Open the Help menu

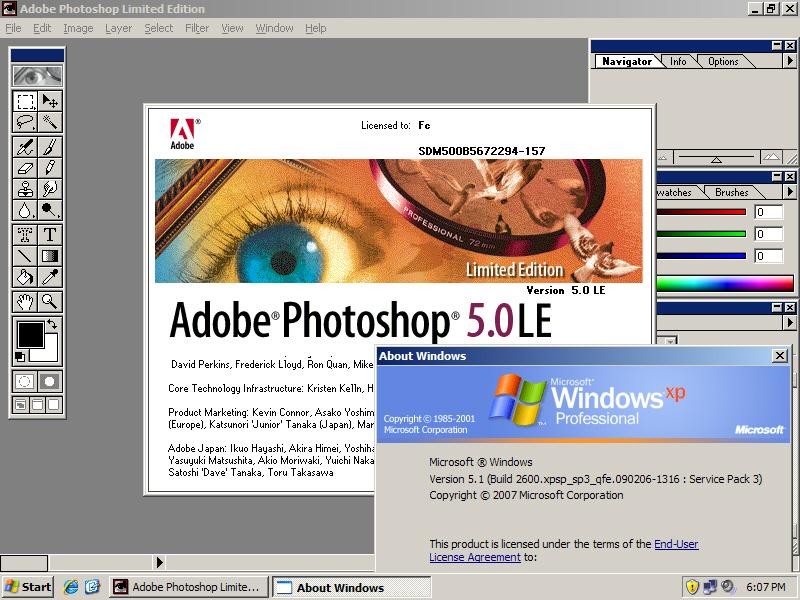click(x=316, y=28)
